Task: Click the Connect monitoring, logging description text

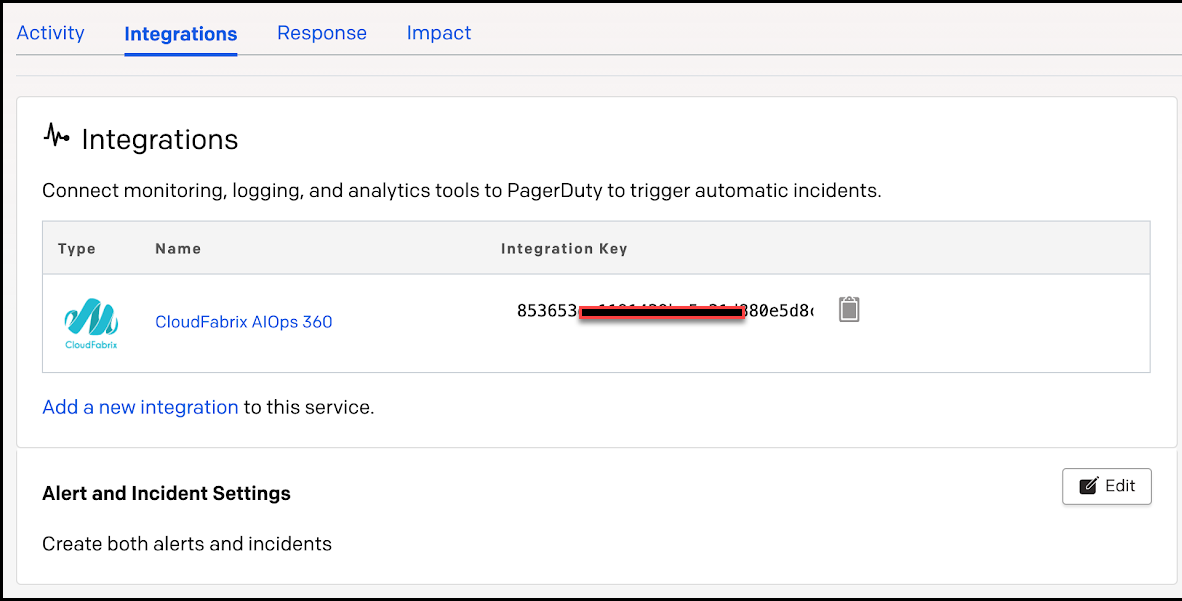Action: [461, 191]
